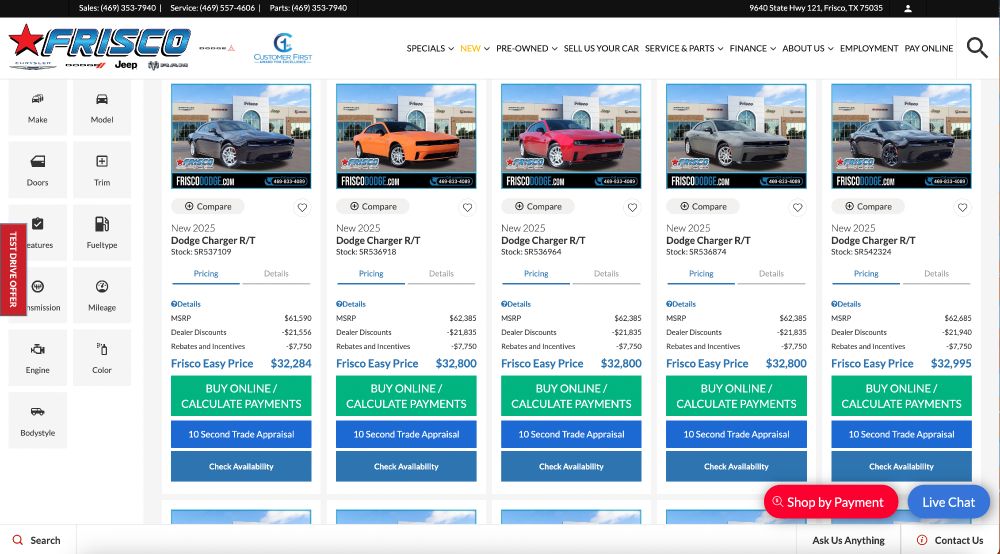Click Buy Online for the $32,284 Charger
Viewport: 1000px width, 554px height.
[x=241, y=396]
